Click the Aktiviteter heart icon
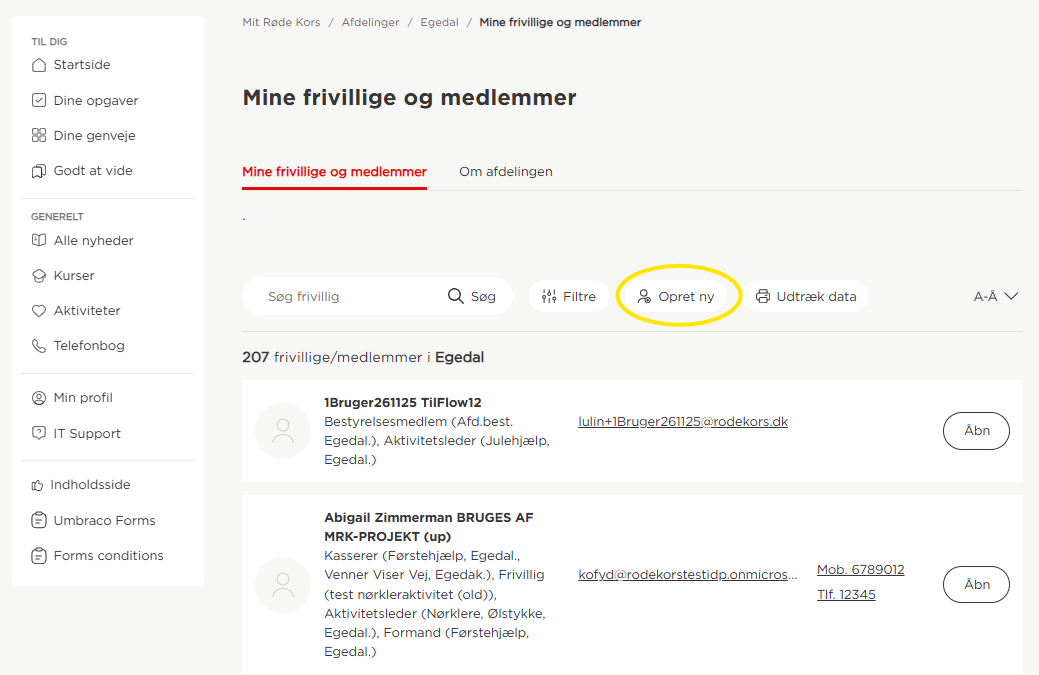The width and height of the screenshot is (1039, 675). (39, 311)
